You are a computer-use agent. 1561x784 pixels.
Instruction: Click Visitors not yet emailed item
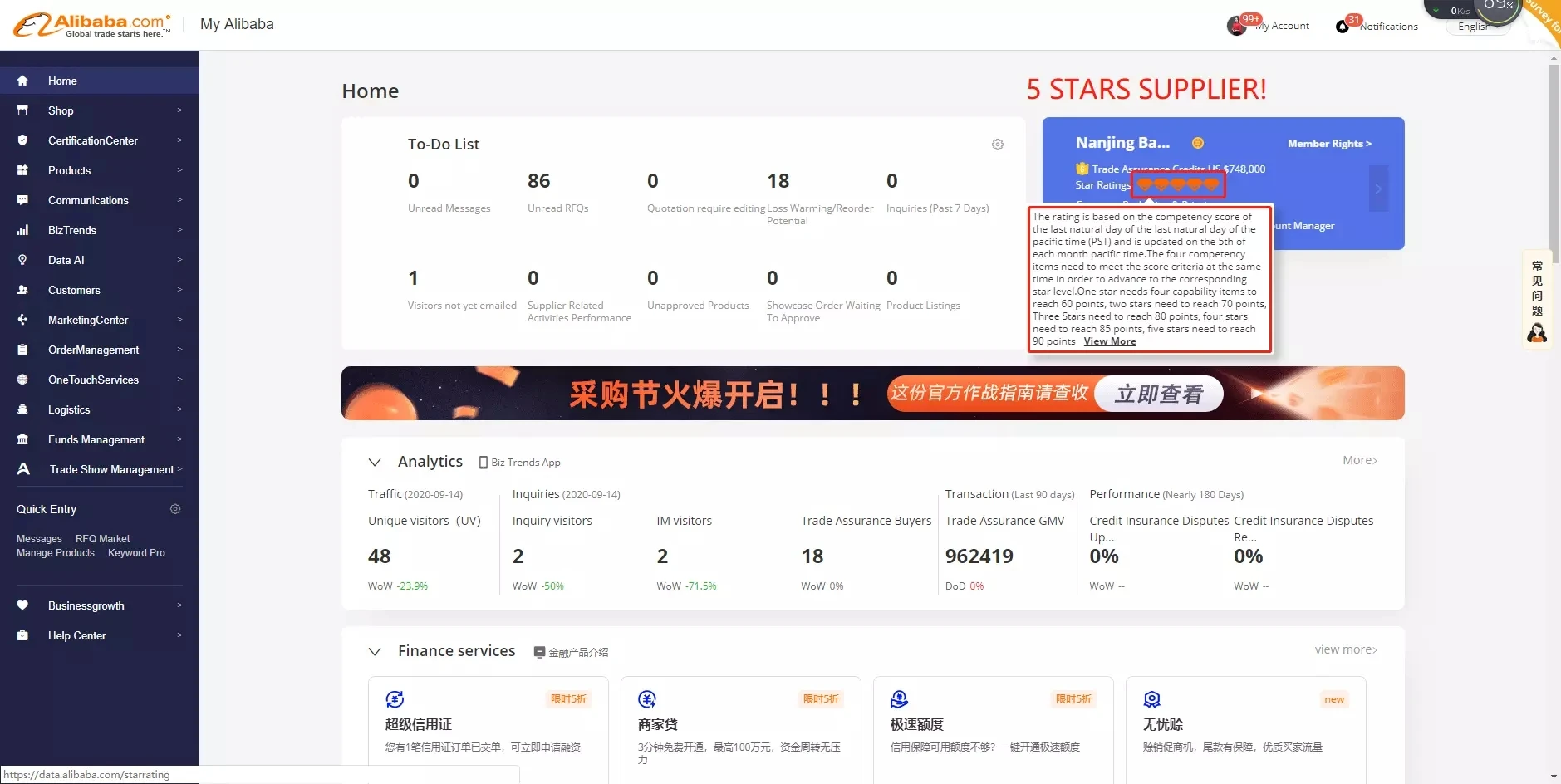(462, 306)
